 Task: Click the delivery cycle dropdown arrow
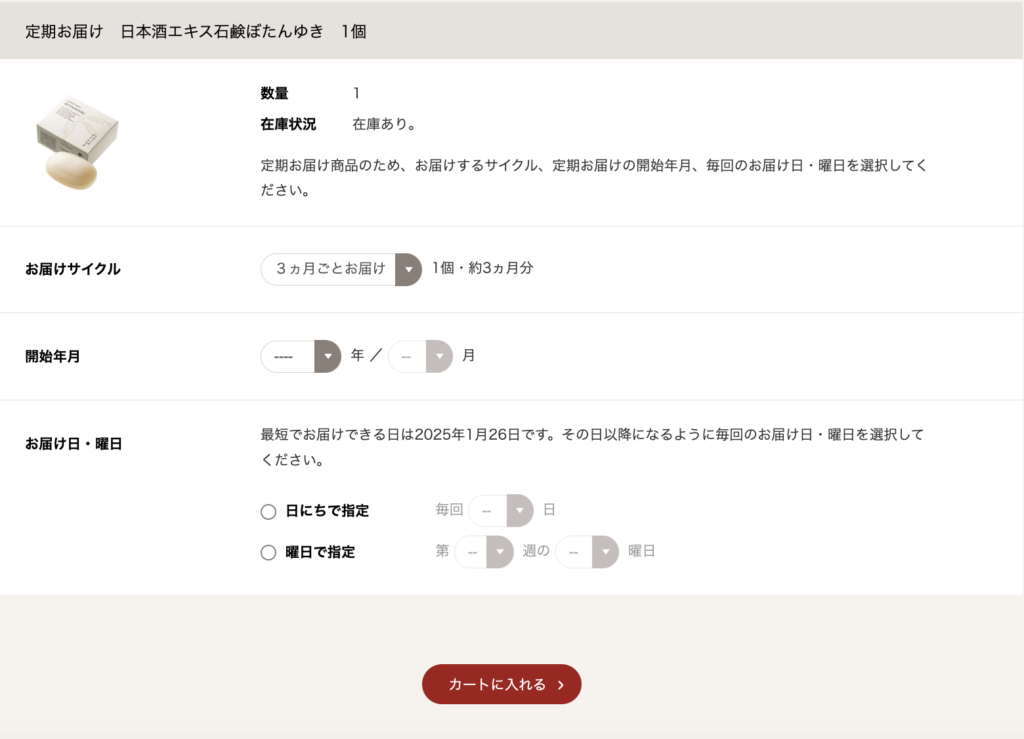pyautogui.click(x=408, y=269)
